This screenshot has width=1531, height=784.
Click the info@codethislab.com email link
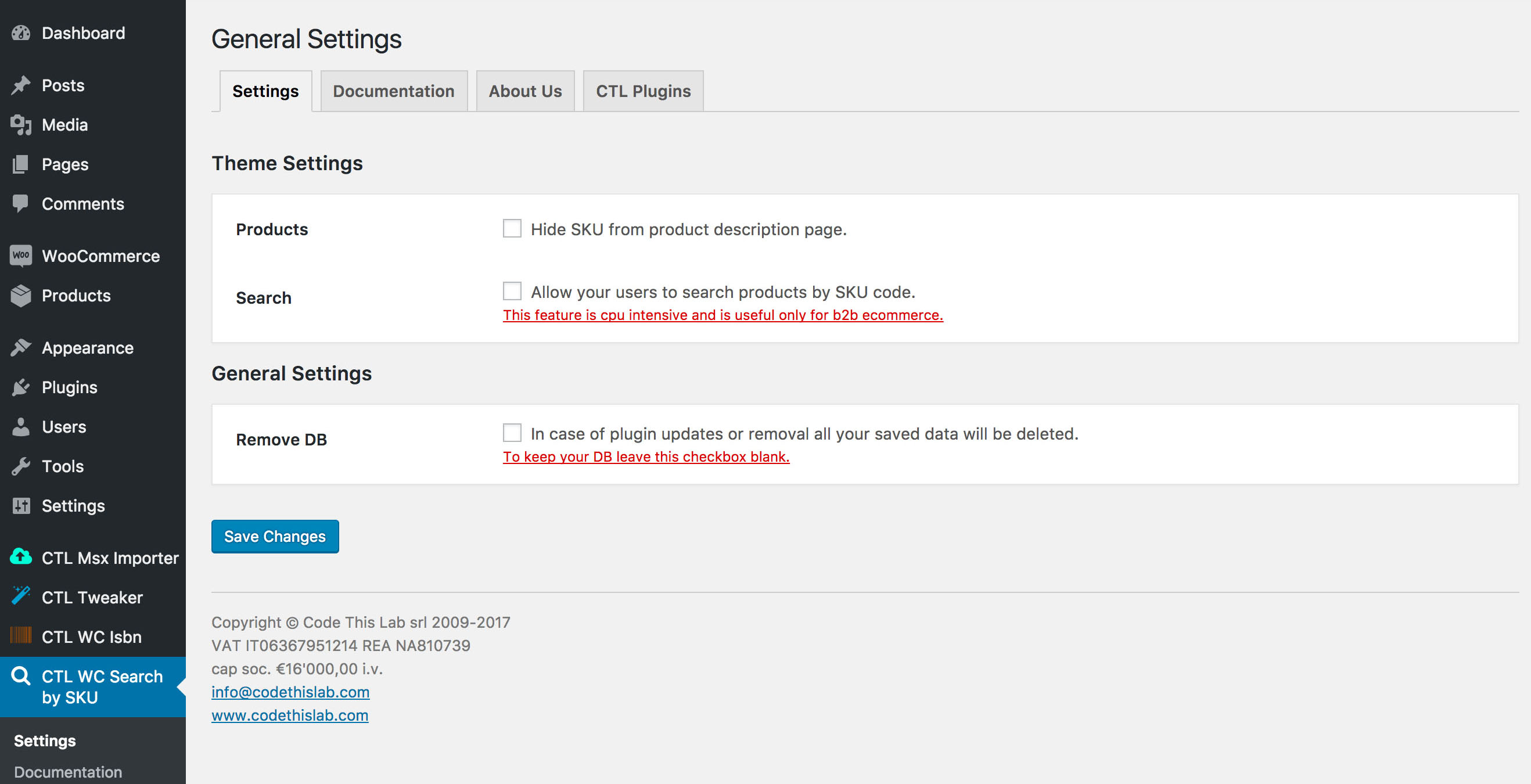(290, 692)
